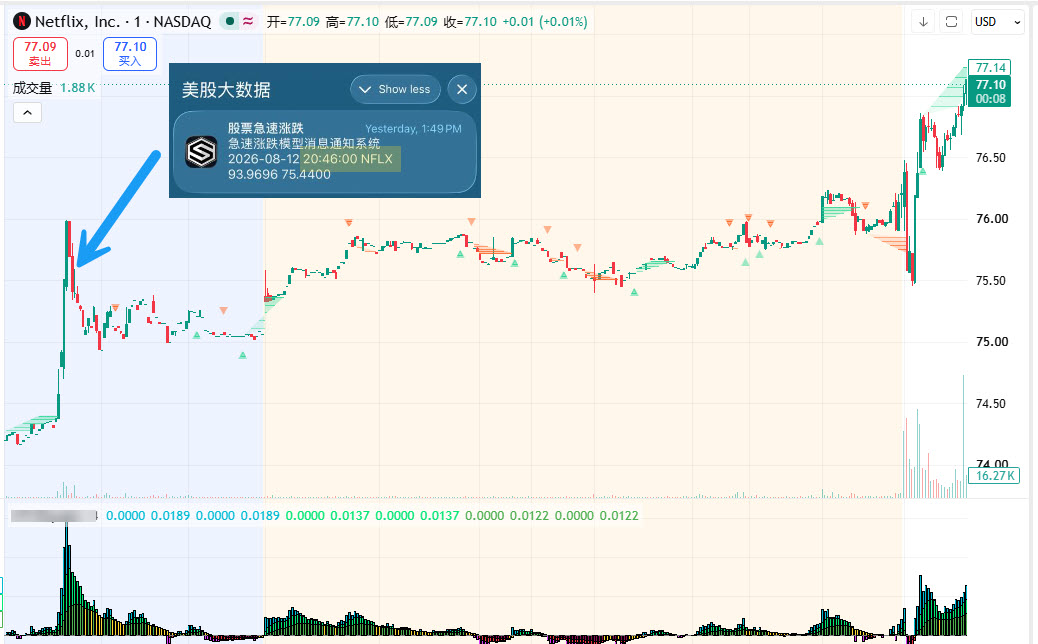1038x644 pixels.
Task: Click the Netflix logo icon
Action: [22, 21]
